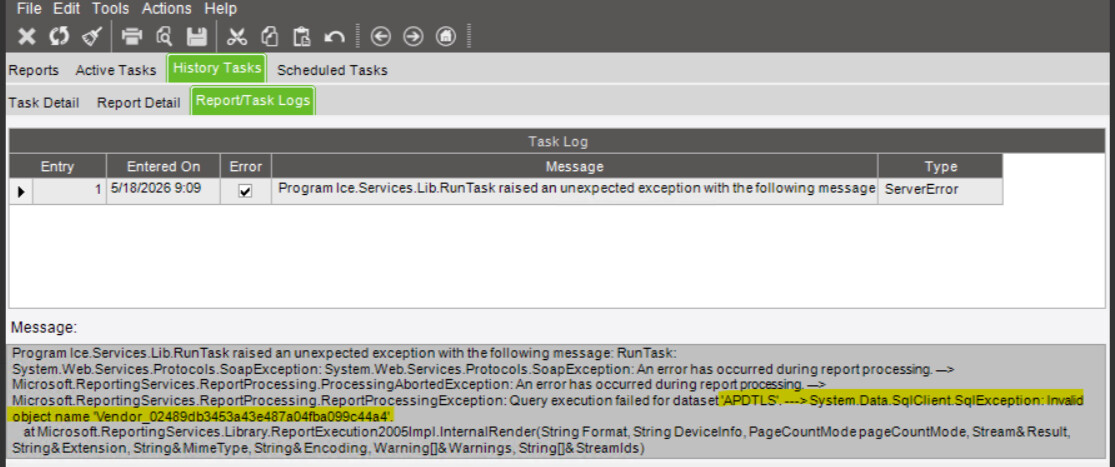Open the Report Detail tab
Viewport: 1115px width, 467px height.
click(139, 102)
